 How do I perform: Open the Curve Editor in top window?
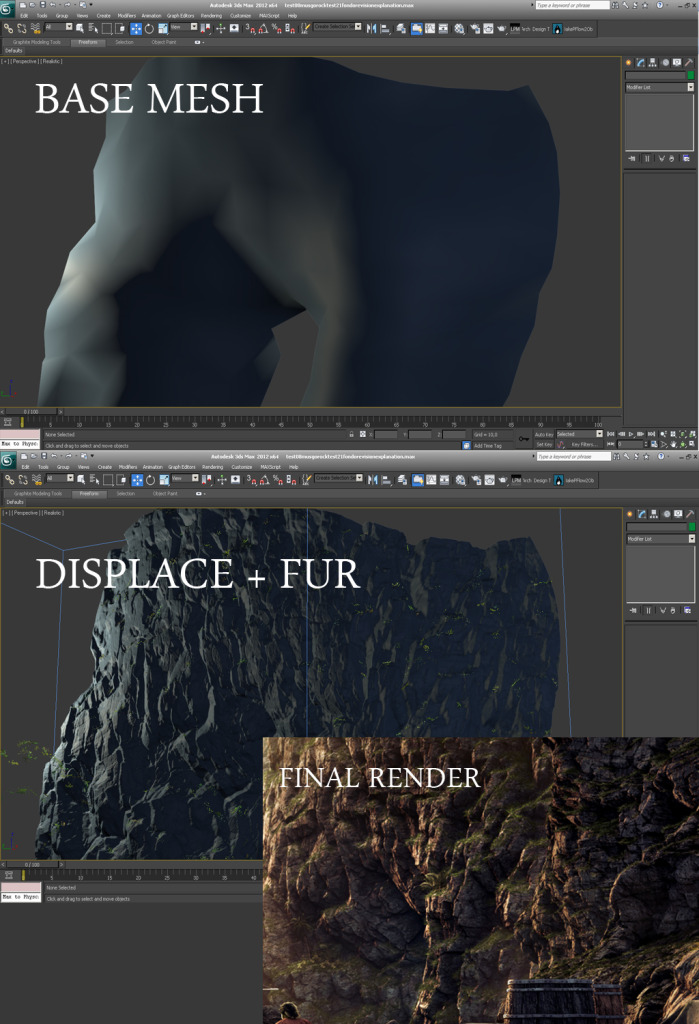pyautogui.click(x=430, y=28)
